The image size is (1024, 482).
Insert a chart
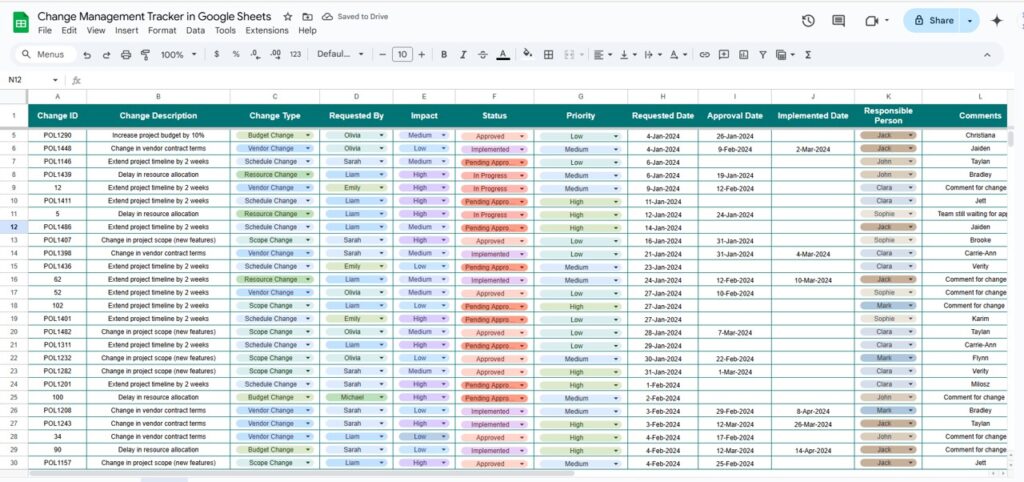[743, 55]
